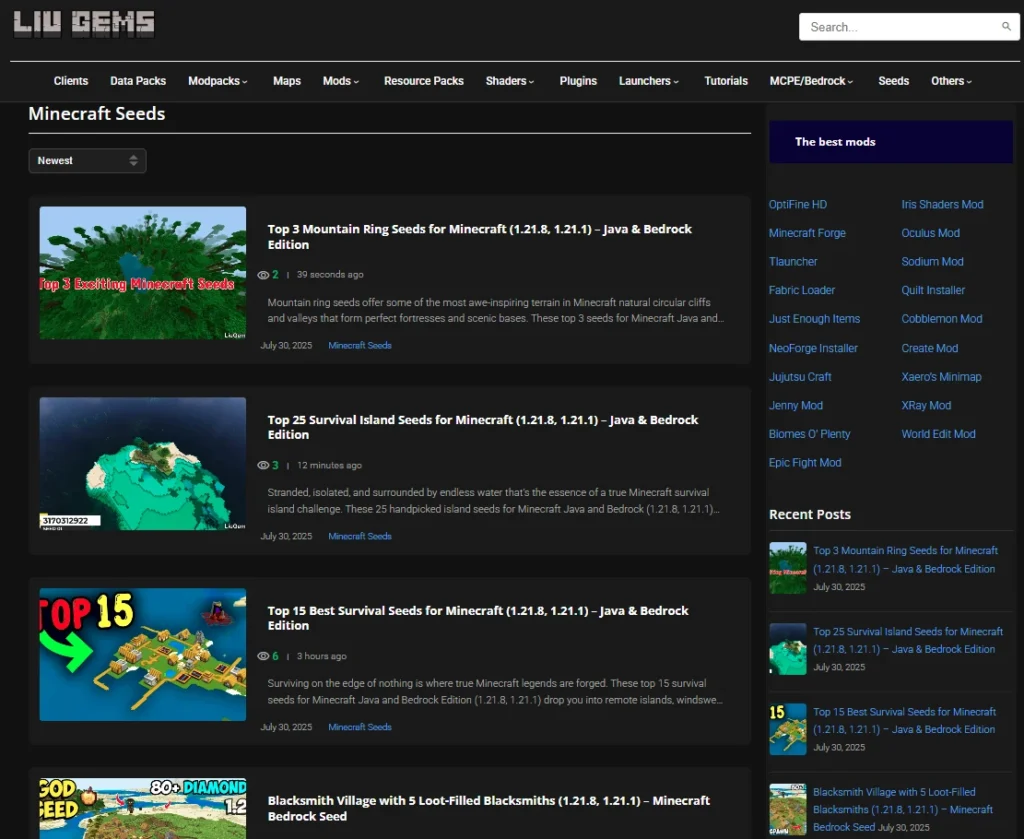The height and width of the screenshot is (839, 1024).
Task: Click Recent Posts Mountain Ring thumbnail
Action: tap(788, 568)
